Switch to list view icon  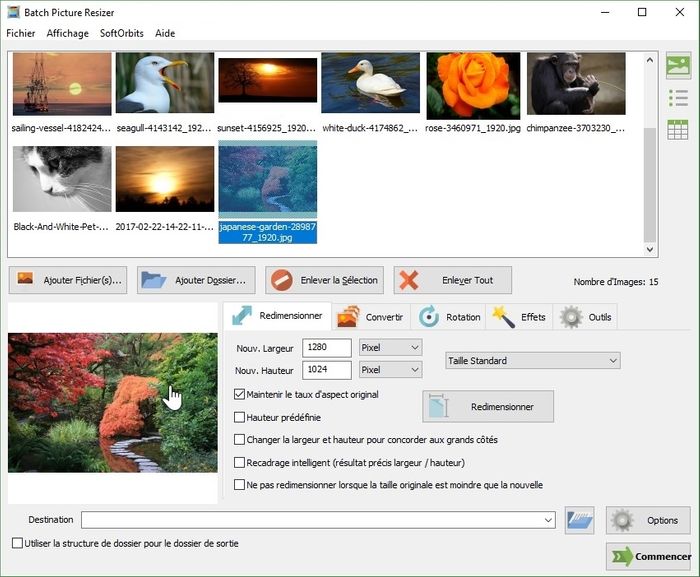tap(678, 98)
